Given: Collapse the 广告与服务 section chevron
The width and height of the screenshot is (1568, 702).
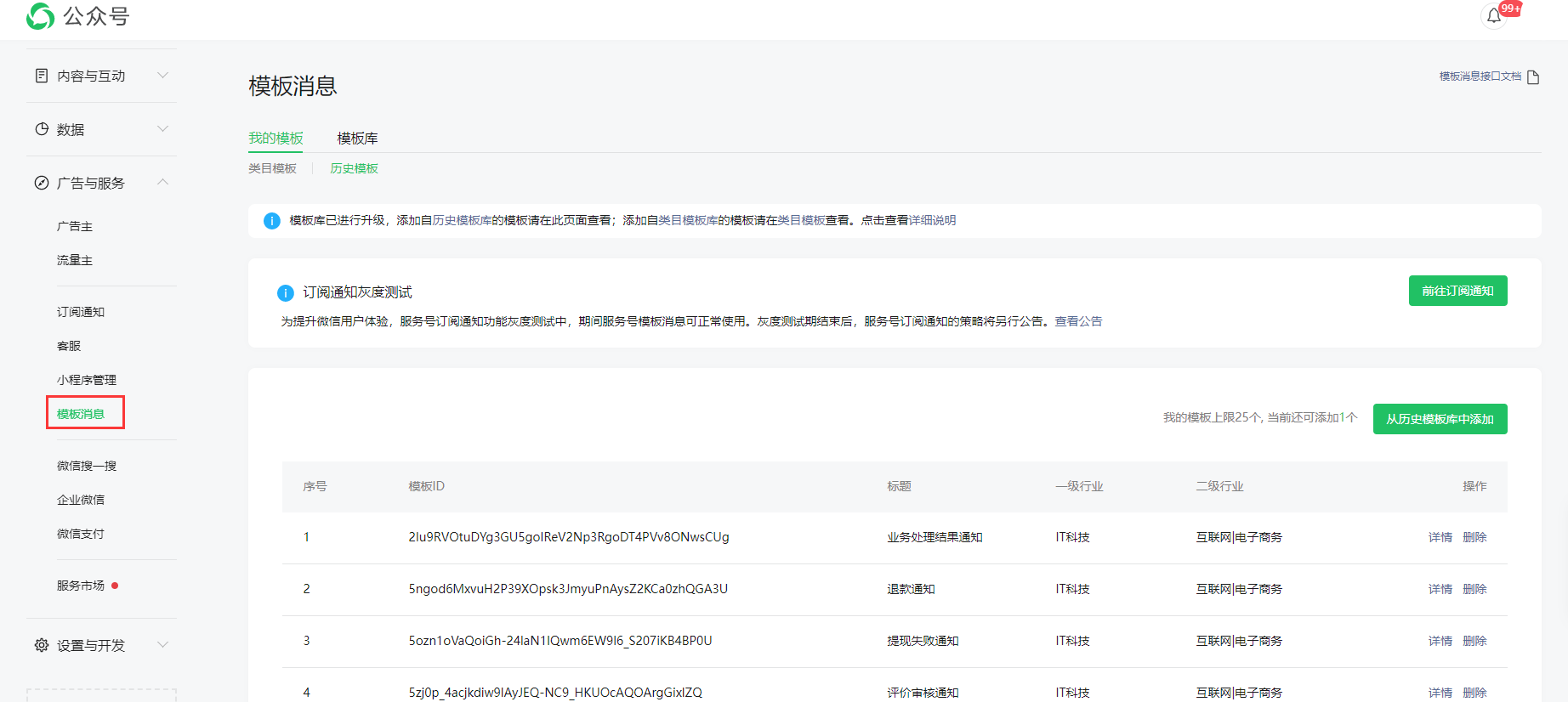Looking at the screenshot, I should (163, 183).
